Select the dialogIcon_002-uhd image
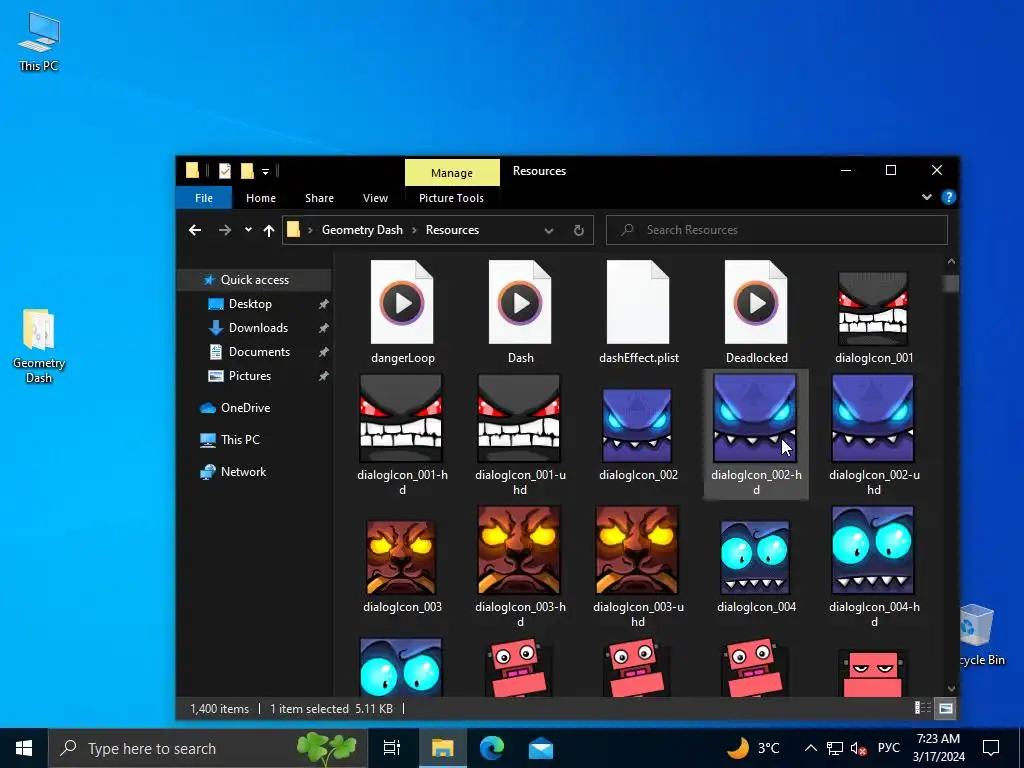This screenshot has width=1024, height=768. [874, 434]
